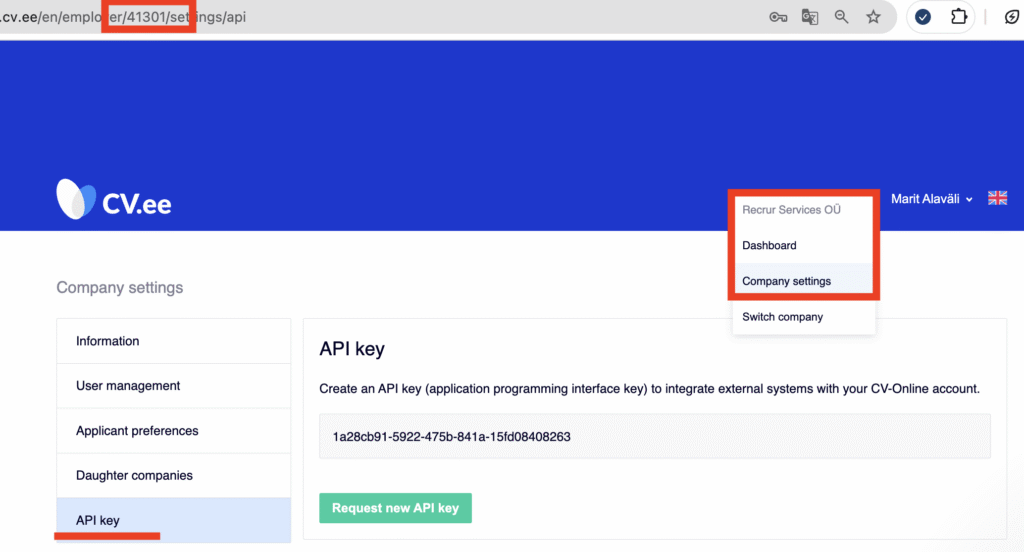Open the Extensions puzzle piece menu
This screenshot has height=552, width=1024.
point(959,17)
